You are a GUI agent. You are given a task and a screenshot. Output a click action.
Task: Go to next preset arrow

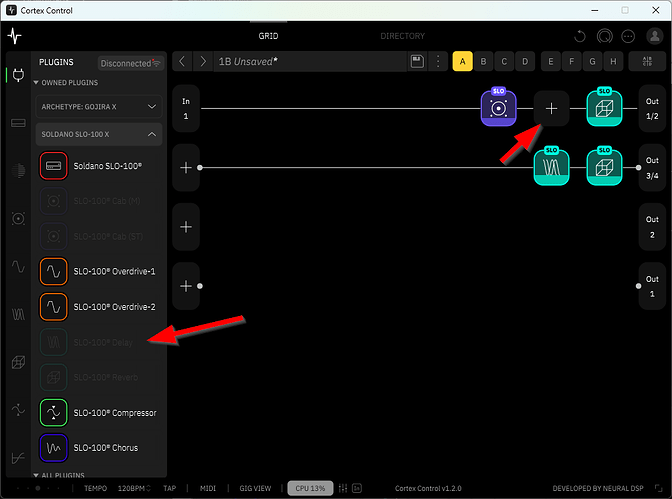[x=203, y=61]
